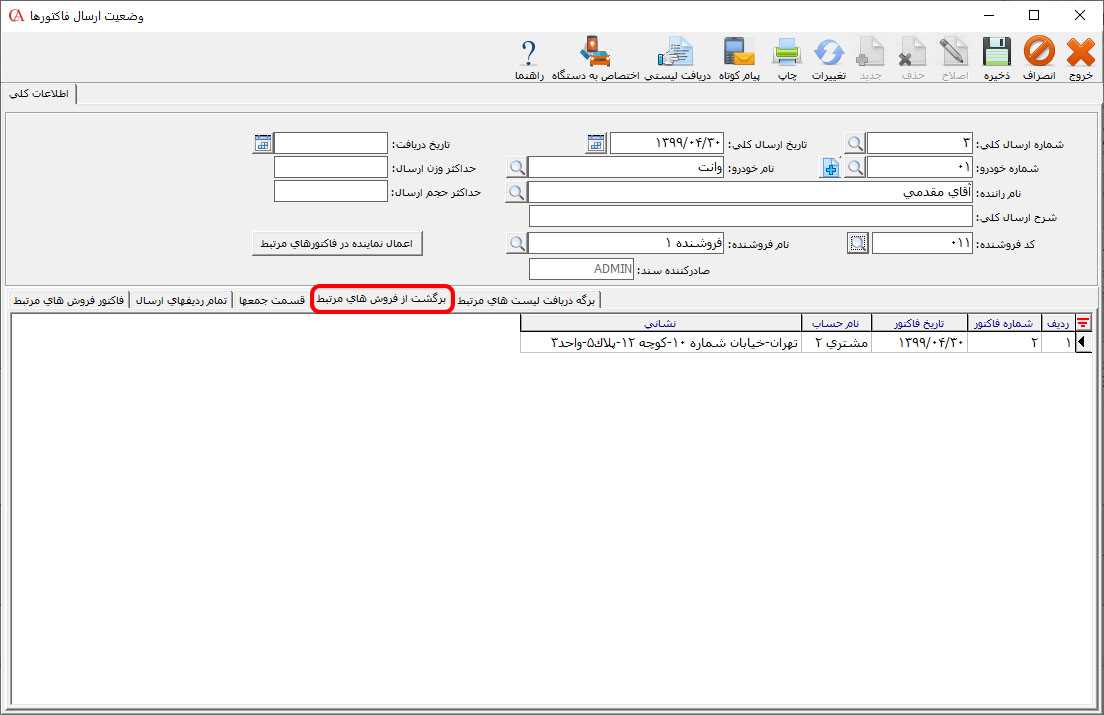Image resolution: width=1104 pixels, height=715 pixels.
Task: Open the 'تمام ردیفهای ارسال' tab
Action: click(181, 300)
